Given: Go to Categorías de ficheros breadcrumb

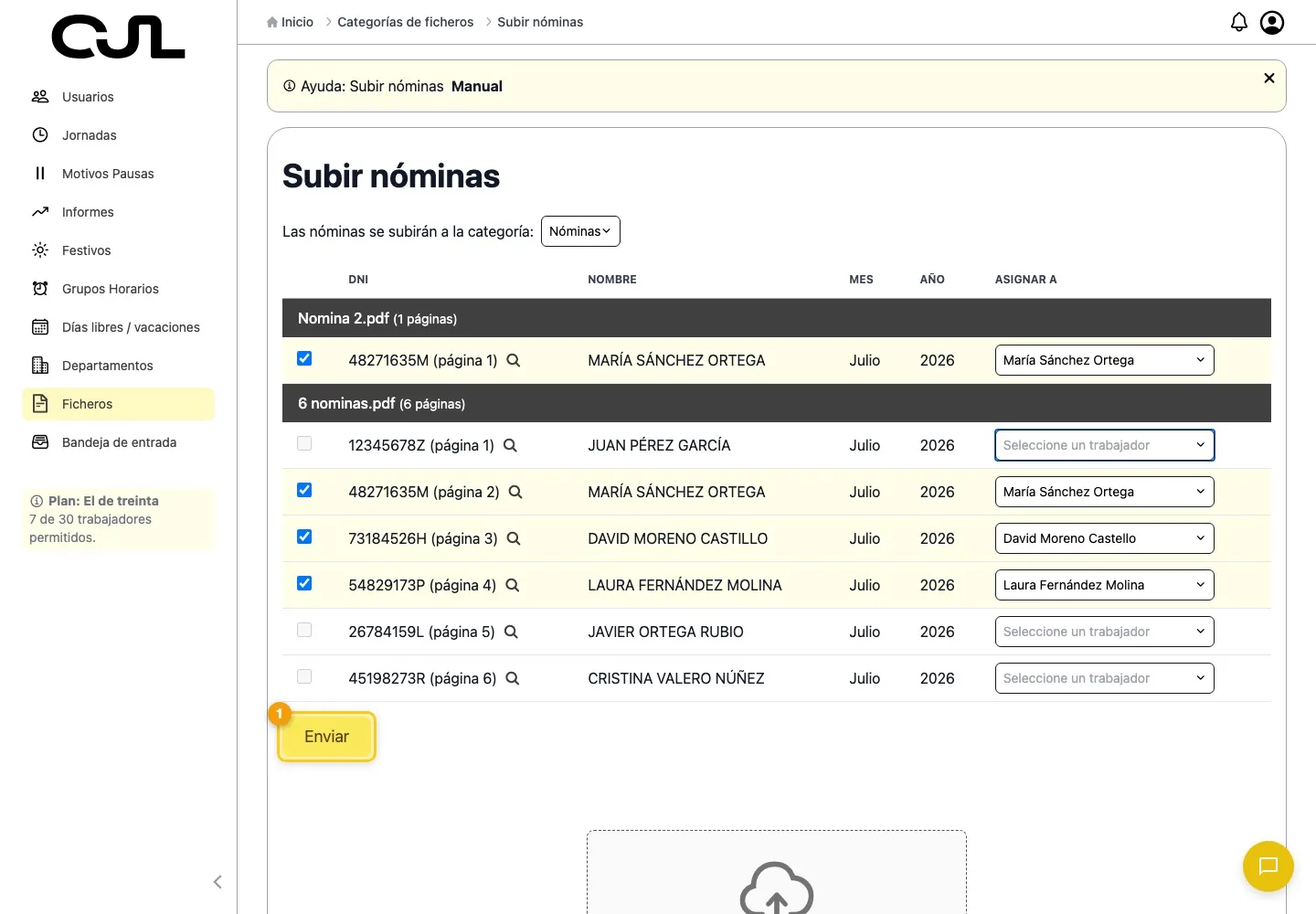Looking at the screenshot, I should [406, 22].
